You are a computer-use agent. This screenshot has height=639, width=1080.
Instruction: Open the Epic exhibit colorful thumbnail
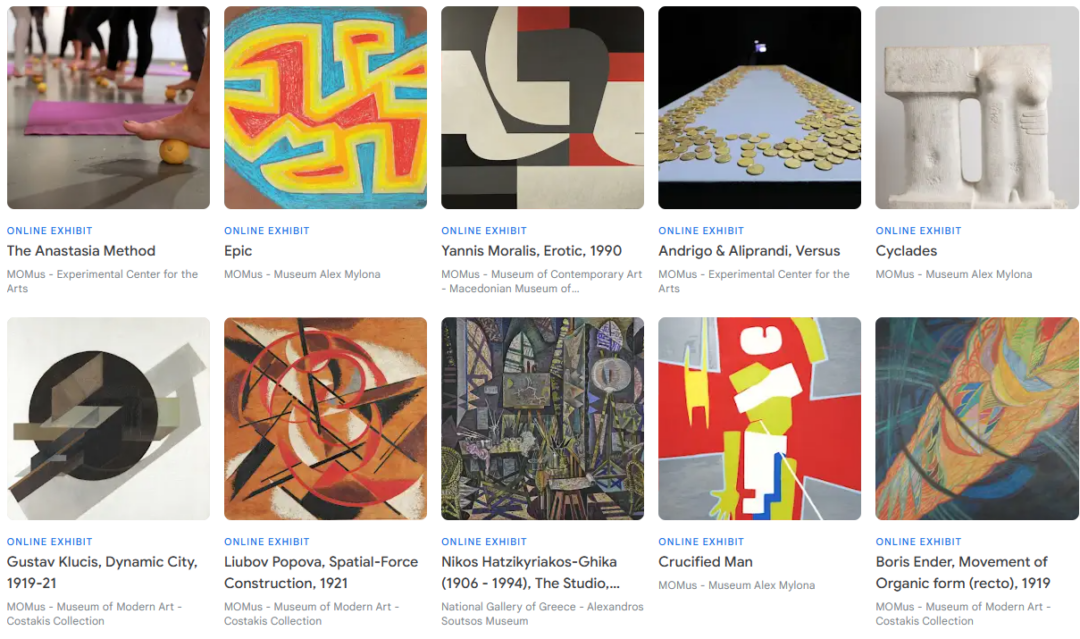point(325,107)
